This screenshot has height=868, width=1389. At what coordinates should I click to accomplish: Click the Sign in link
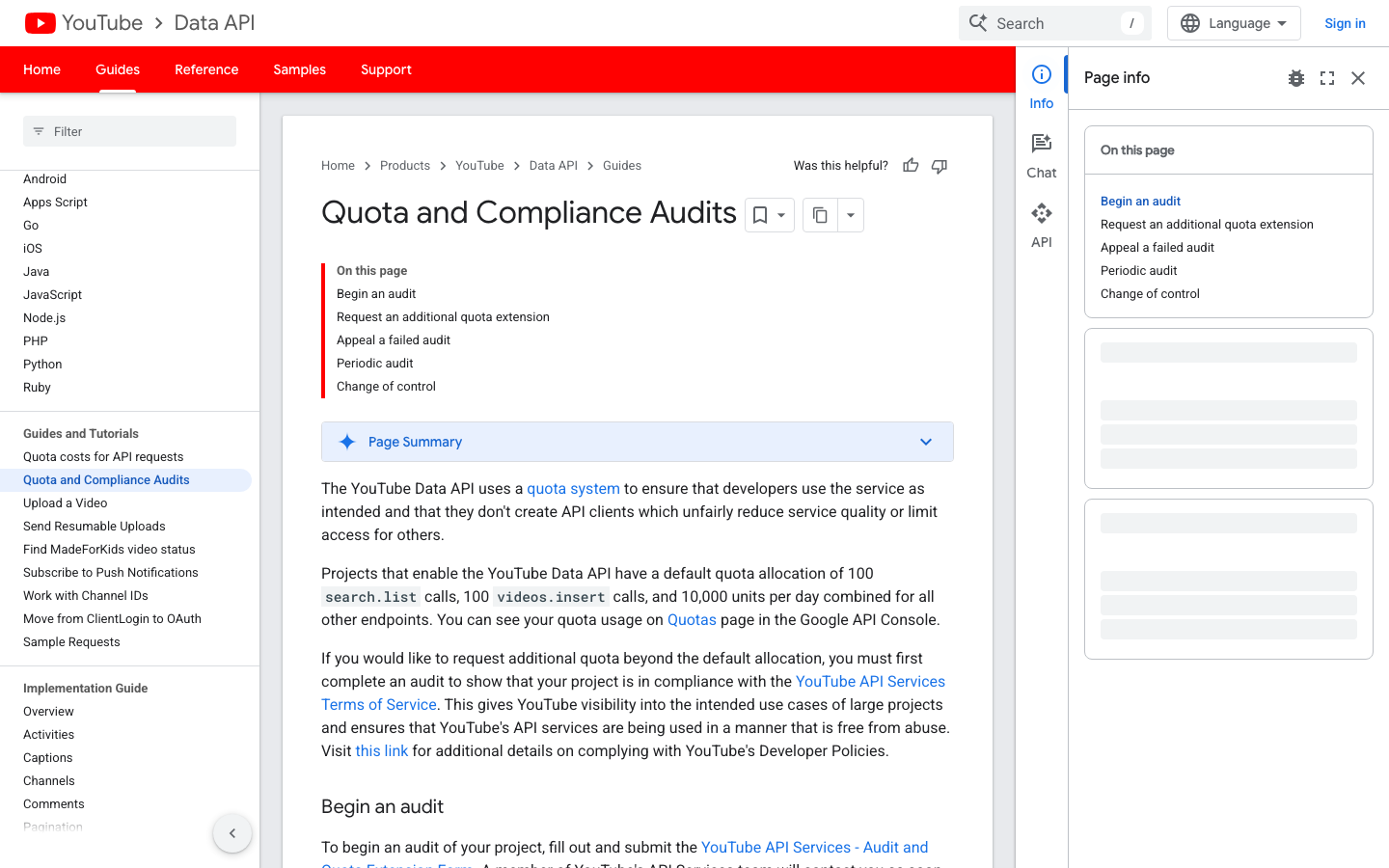[x=1345, y=23]
